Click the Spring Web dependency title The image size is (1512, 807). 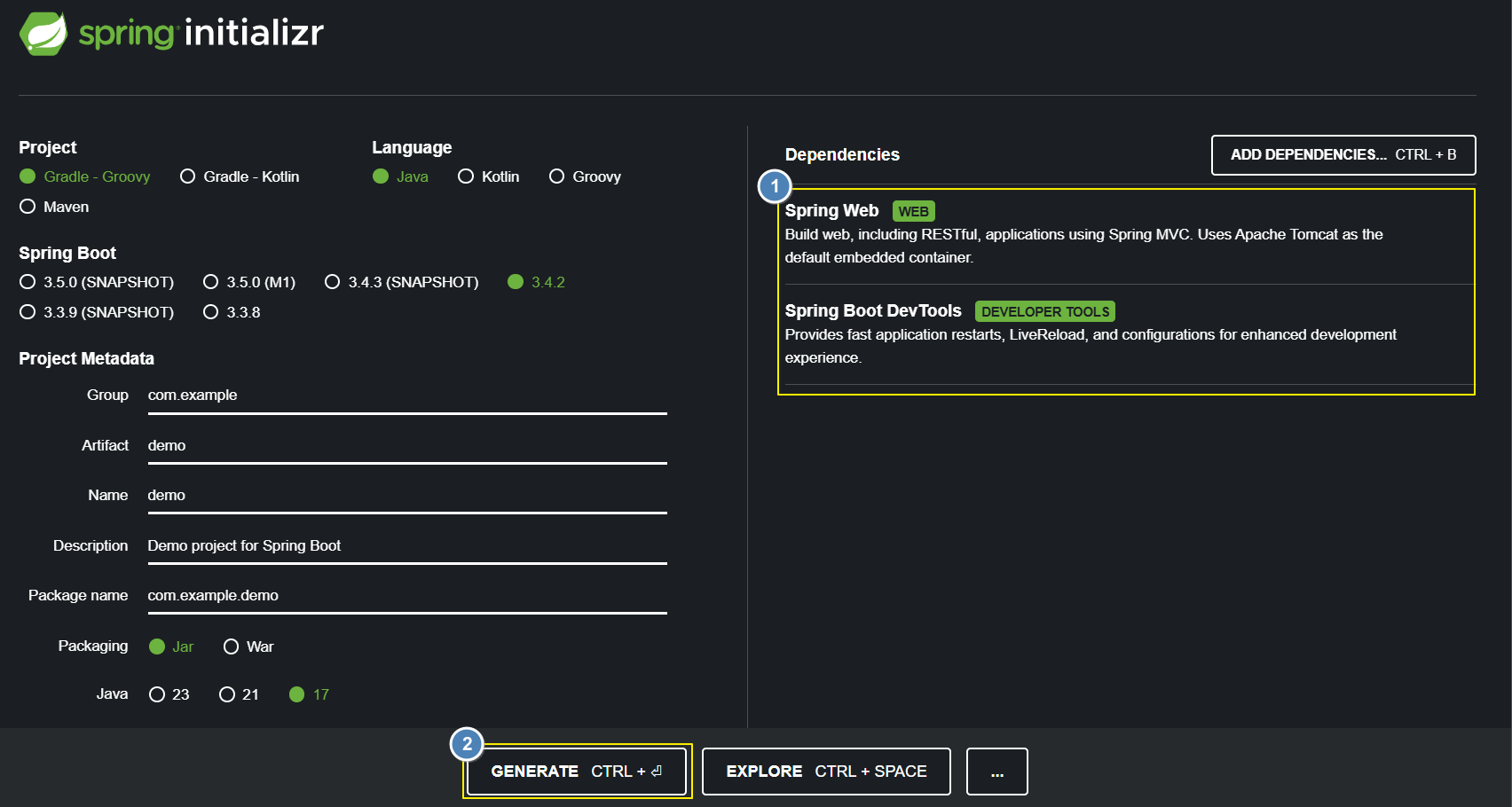tap(831, 211)
